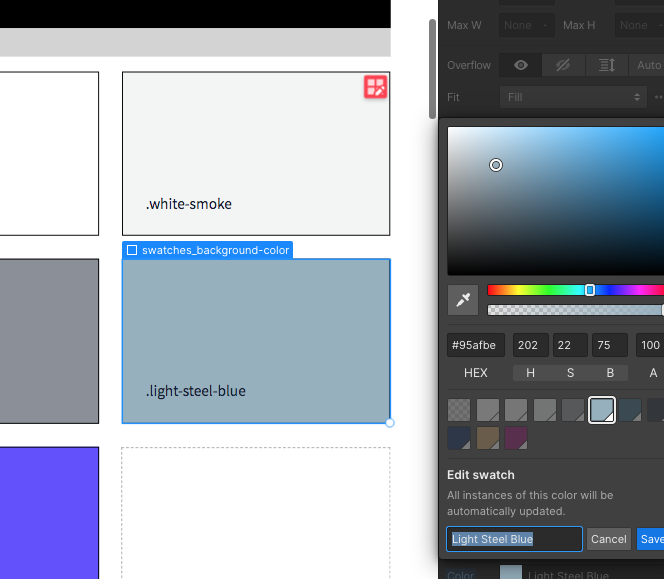Open the Fit dropdown showing Fill

coord(573,97)
